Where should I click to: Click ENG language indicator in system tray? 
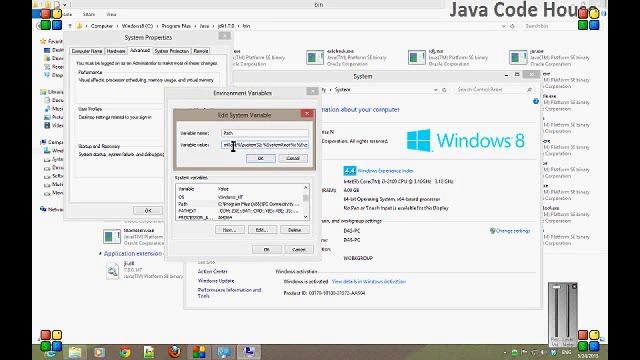pos(567,352)
